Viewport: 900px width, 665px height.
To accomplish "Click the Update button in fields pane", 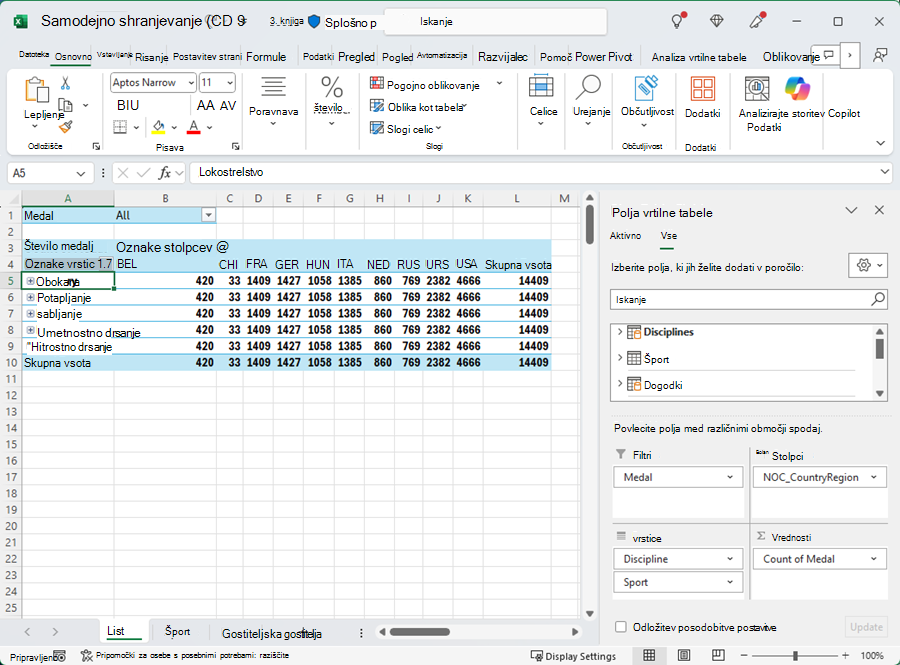I will point(866,627).
